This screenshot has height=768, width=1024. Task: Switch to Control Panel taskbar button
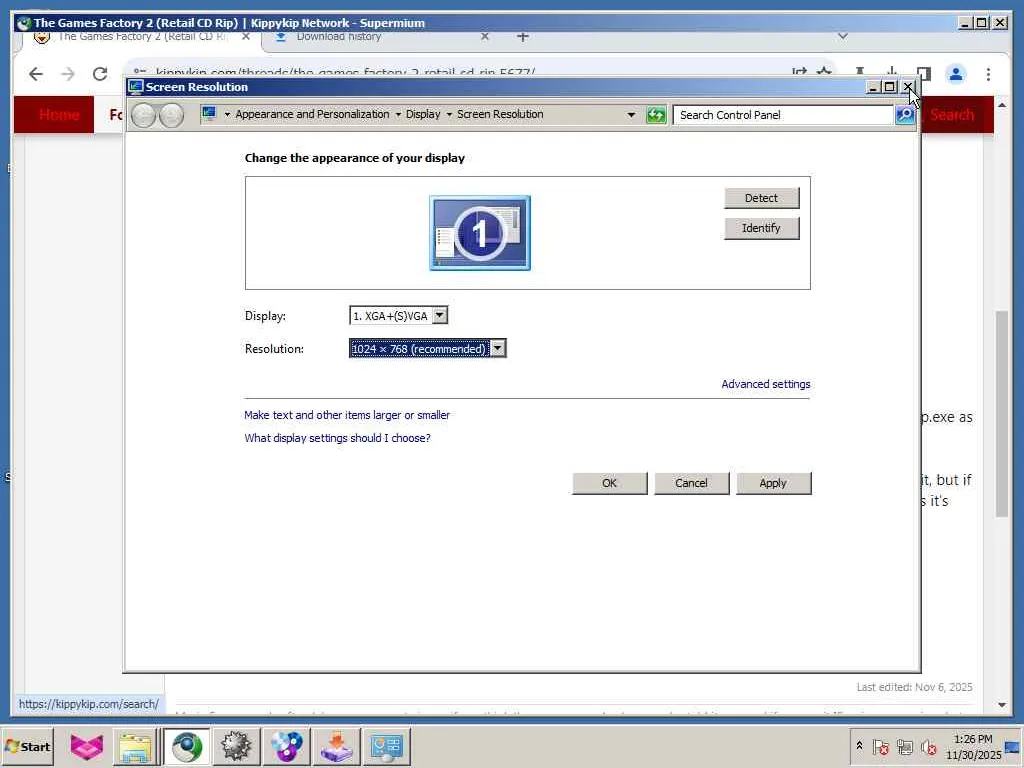pos(387,746)
